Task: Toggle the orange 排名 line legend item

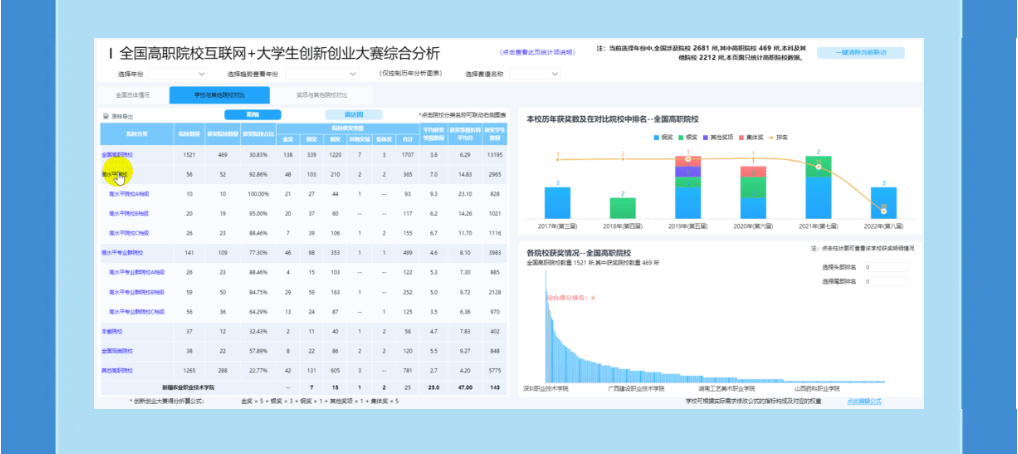Action: (777, 138)
